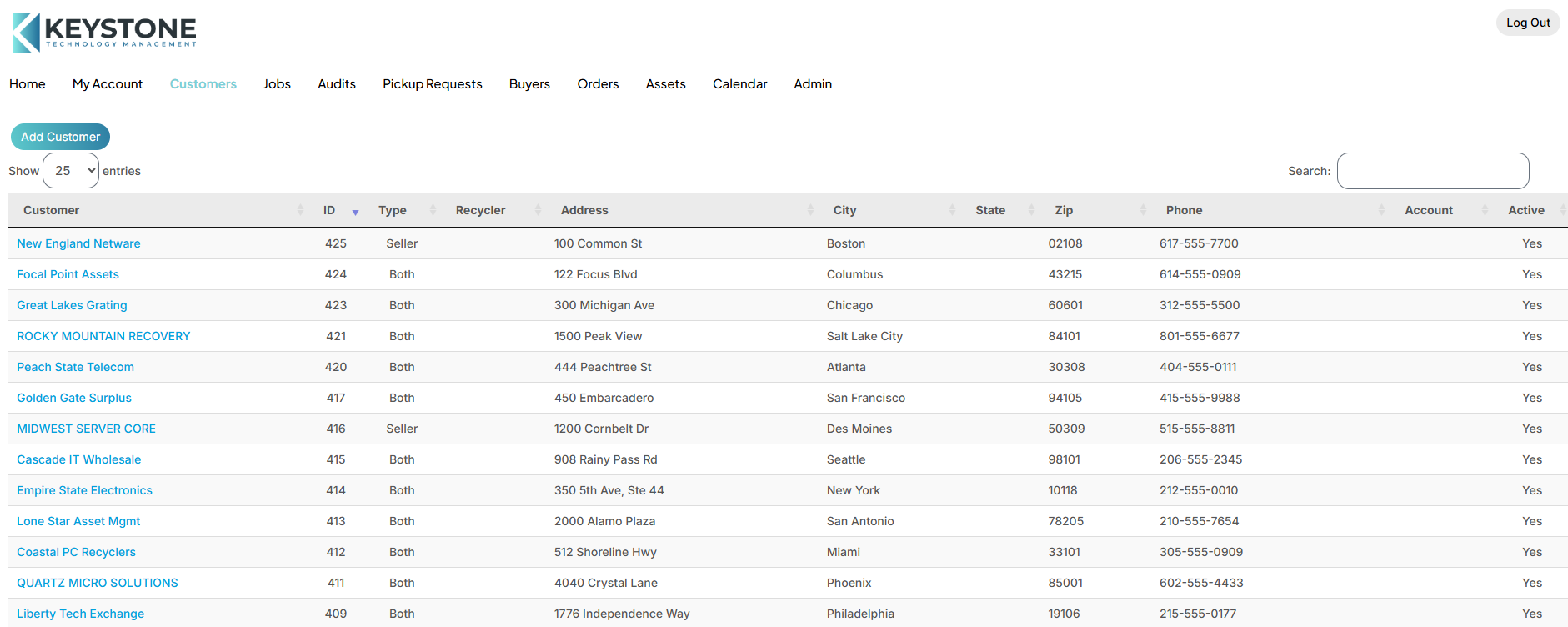This screenshot has height=627, width=1568.
Task: Sort by the Address column header
Action: coord(584,211)
